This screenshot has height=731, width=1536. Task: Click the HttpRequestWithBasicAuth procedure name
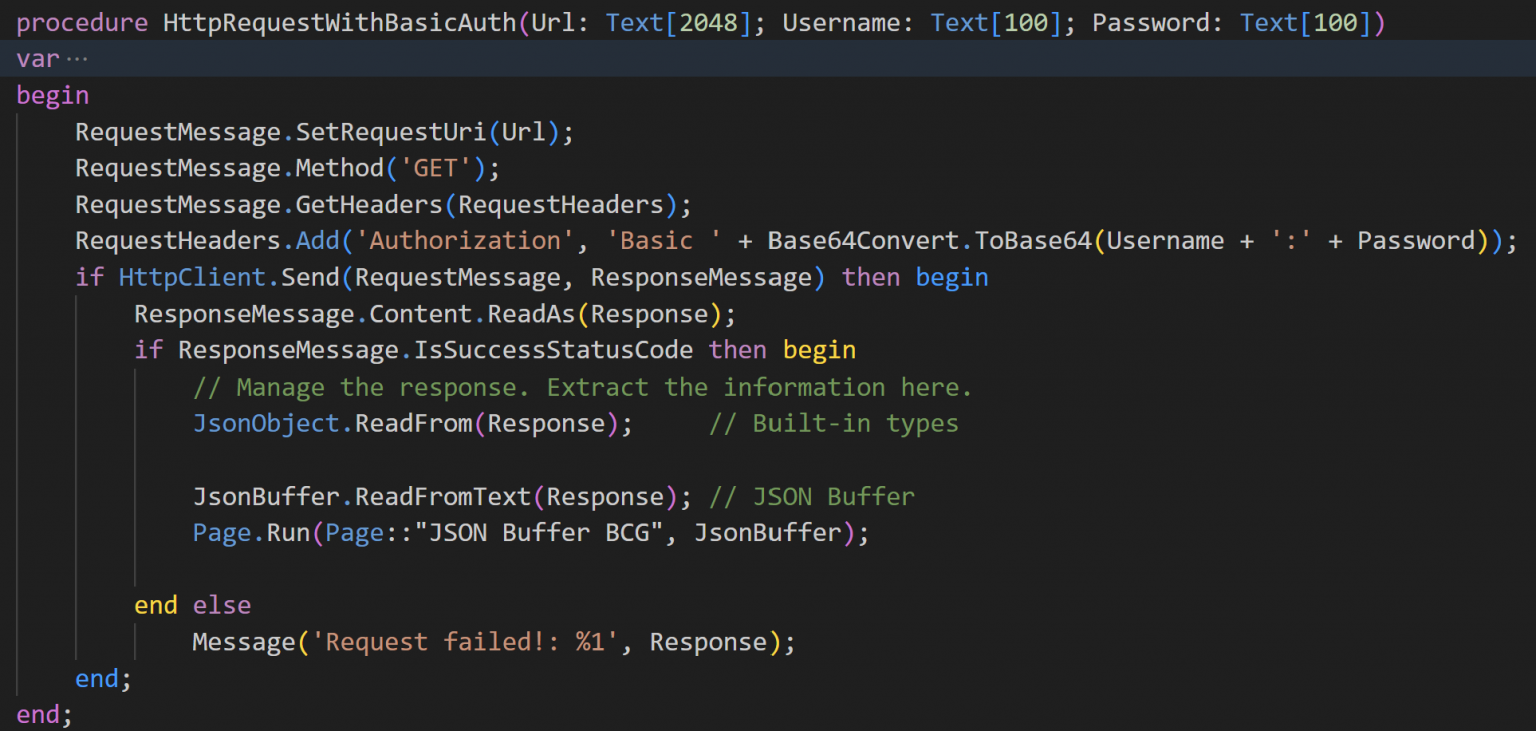(340, 23)
